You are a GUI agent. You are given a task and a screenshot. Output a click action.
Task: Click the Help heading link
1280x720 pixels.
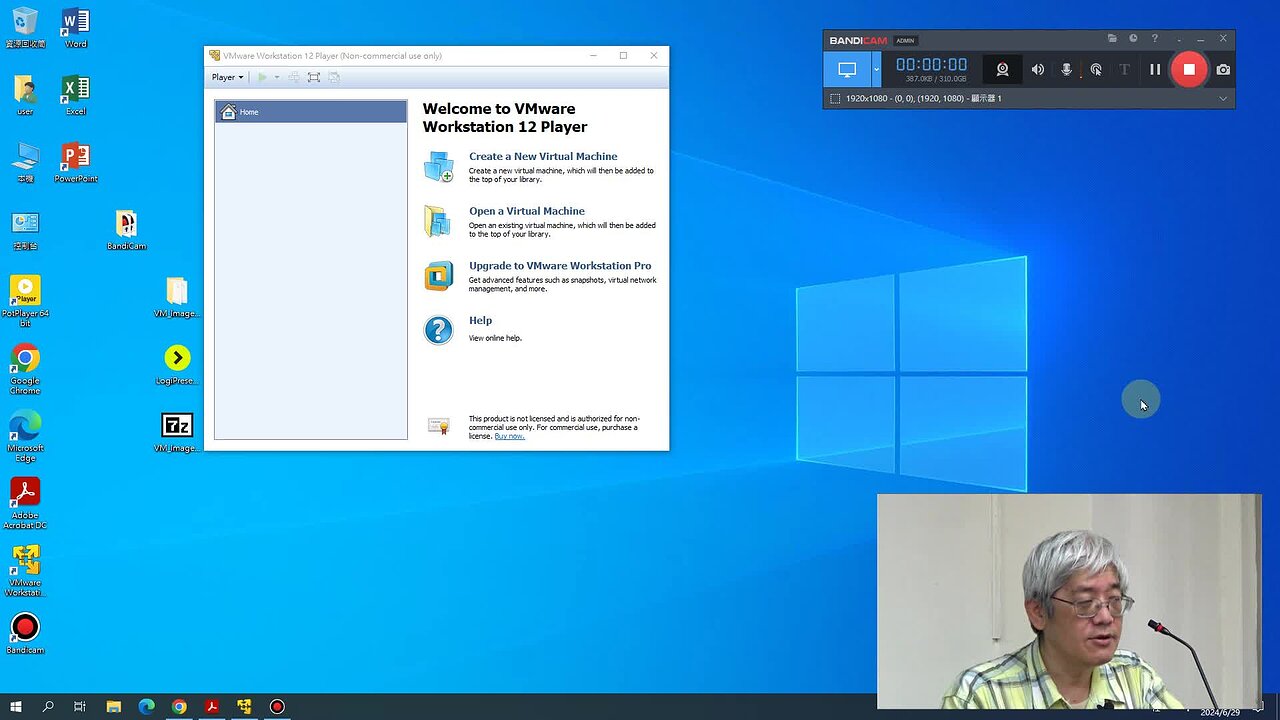click(x=480, y=321)
